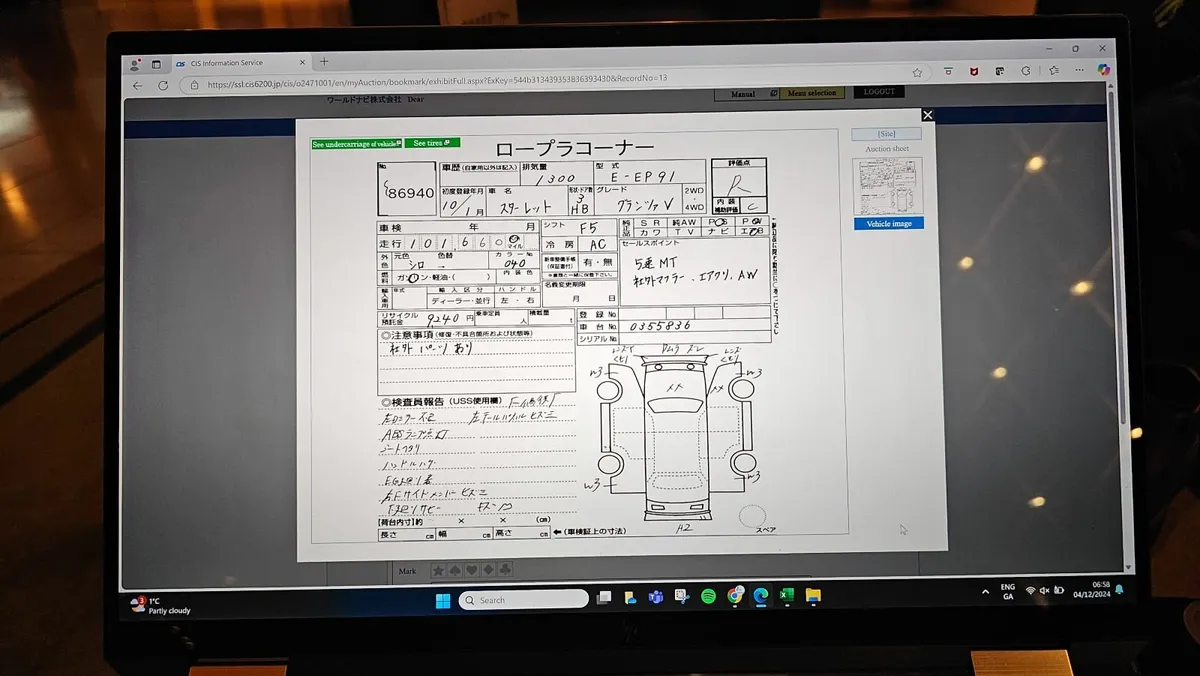Close the auction sheet popup
The image size is (1200, 676).
(x=927, y=115)
